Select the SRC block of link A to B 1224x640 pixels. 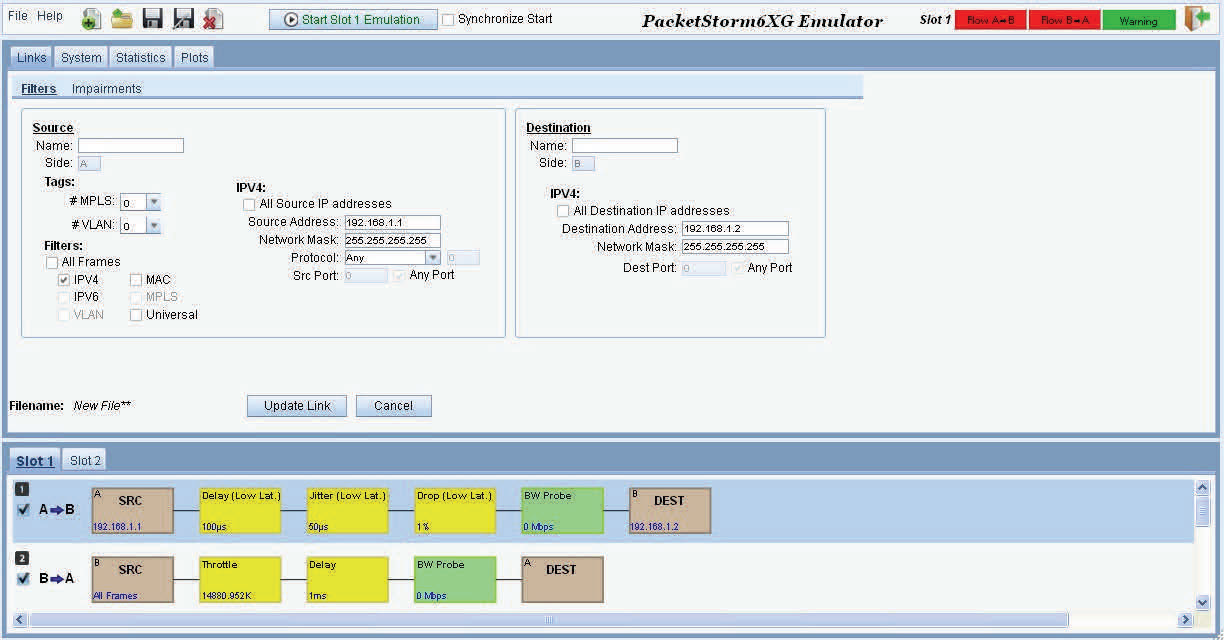(x=132, y=511)
